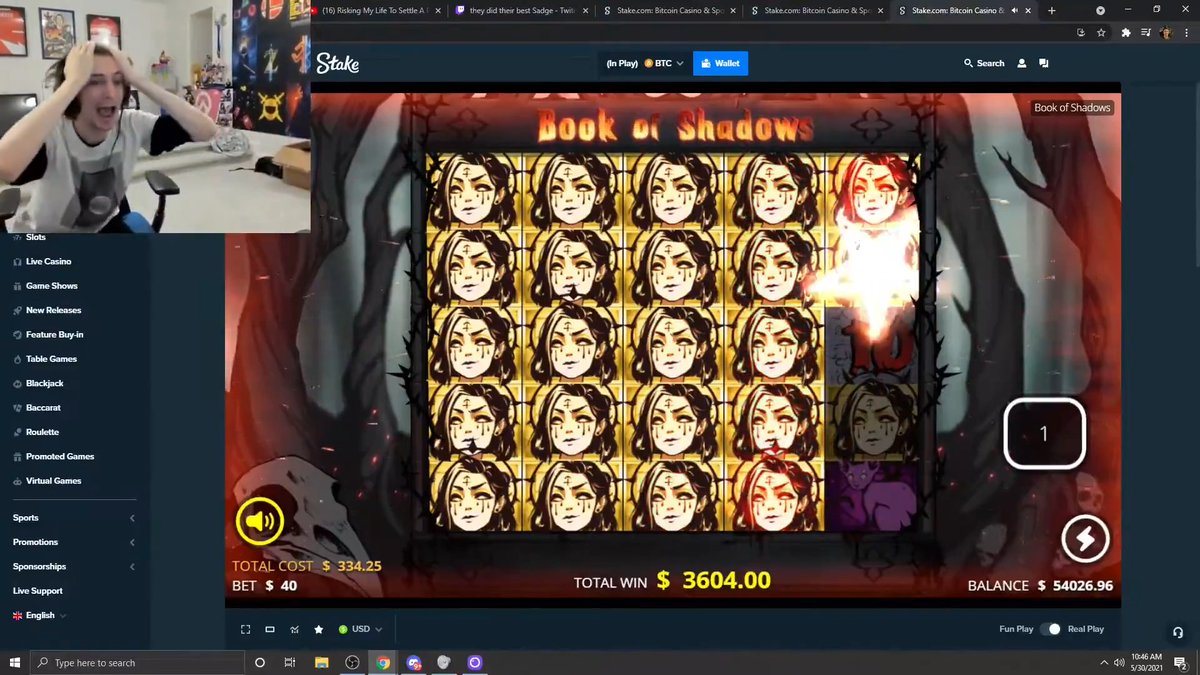Open the headset support icon
Viewport: 1200px width, 675px height.
pos(1178,632)
